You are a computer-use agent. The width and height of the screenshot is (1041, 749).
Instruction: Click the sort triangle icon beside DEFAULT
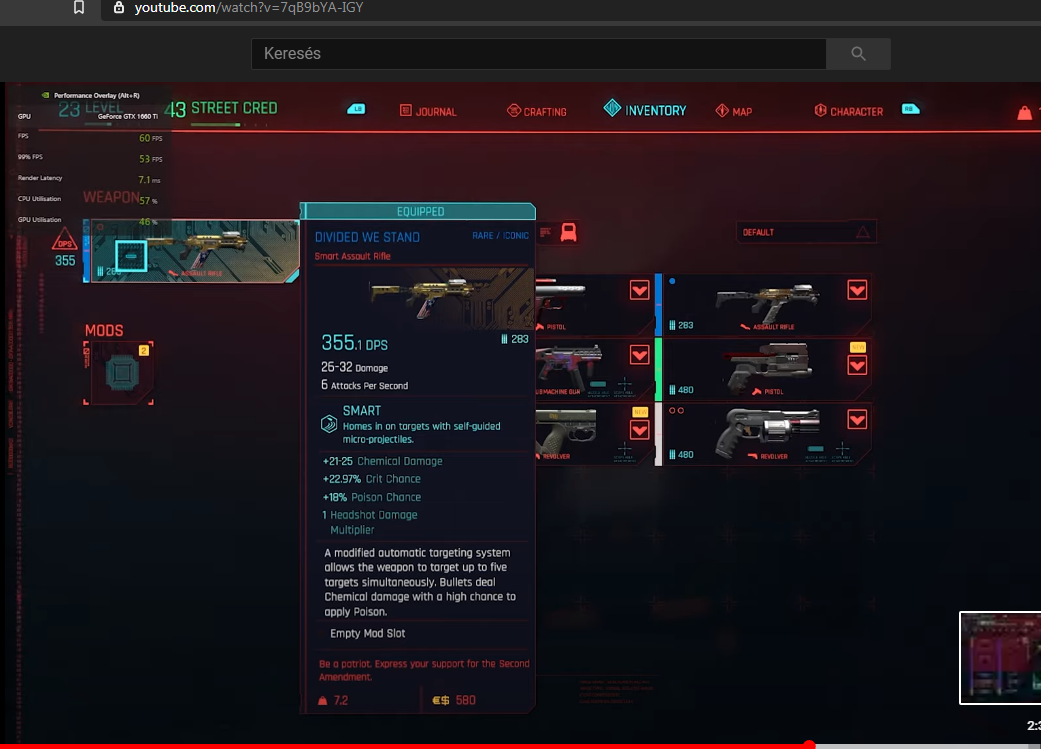tap(862, 232)
